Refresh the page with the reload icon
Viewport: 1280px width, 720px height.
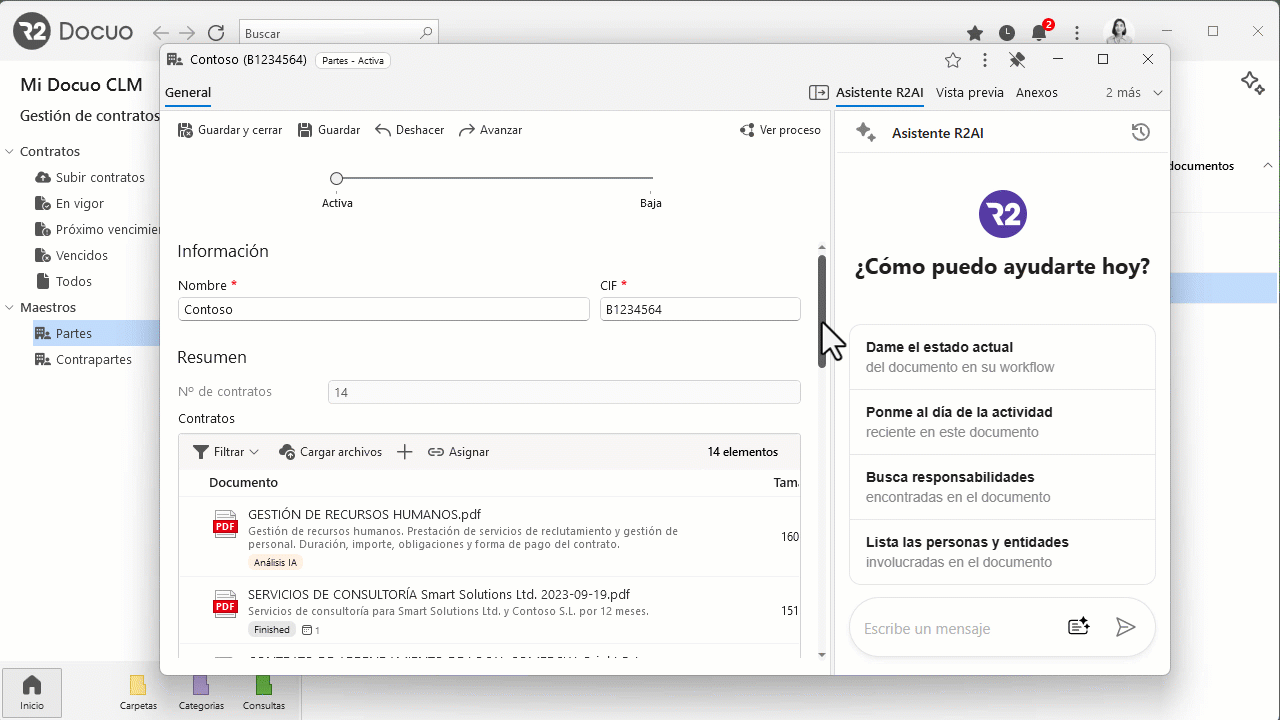click(215, 33)
